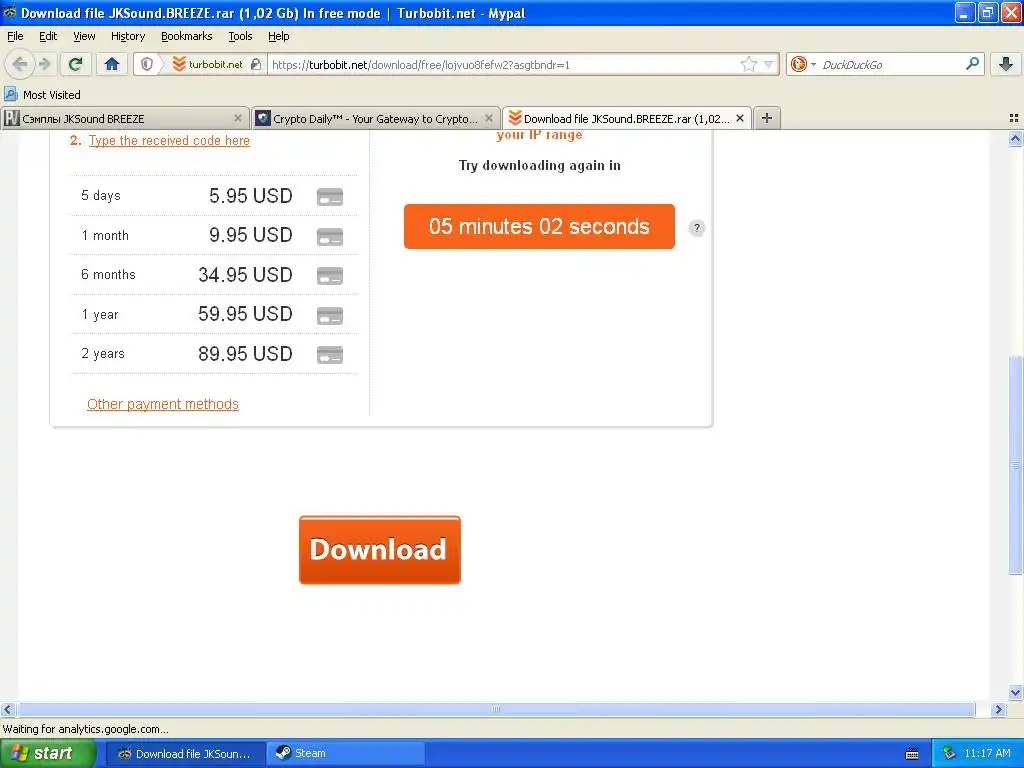Click the address bar URL field
1024x768 pixels.
(x=503, y=64)
